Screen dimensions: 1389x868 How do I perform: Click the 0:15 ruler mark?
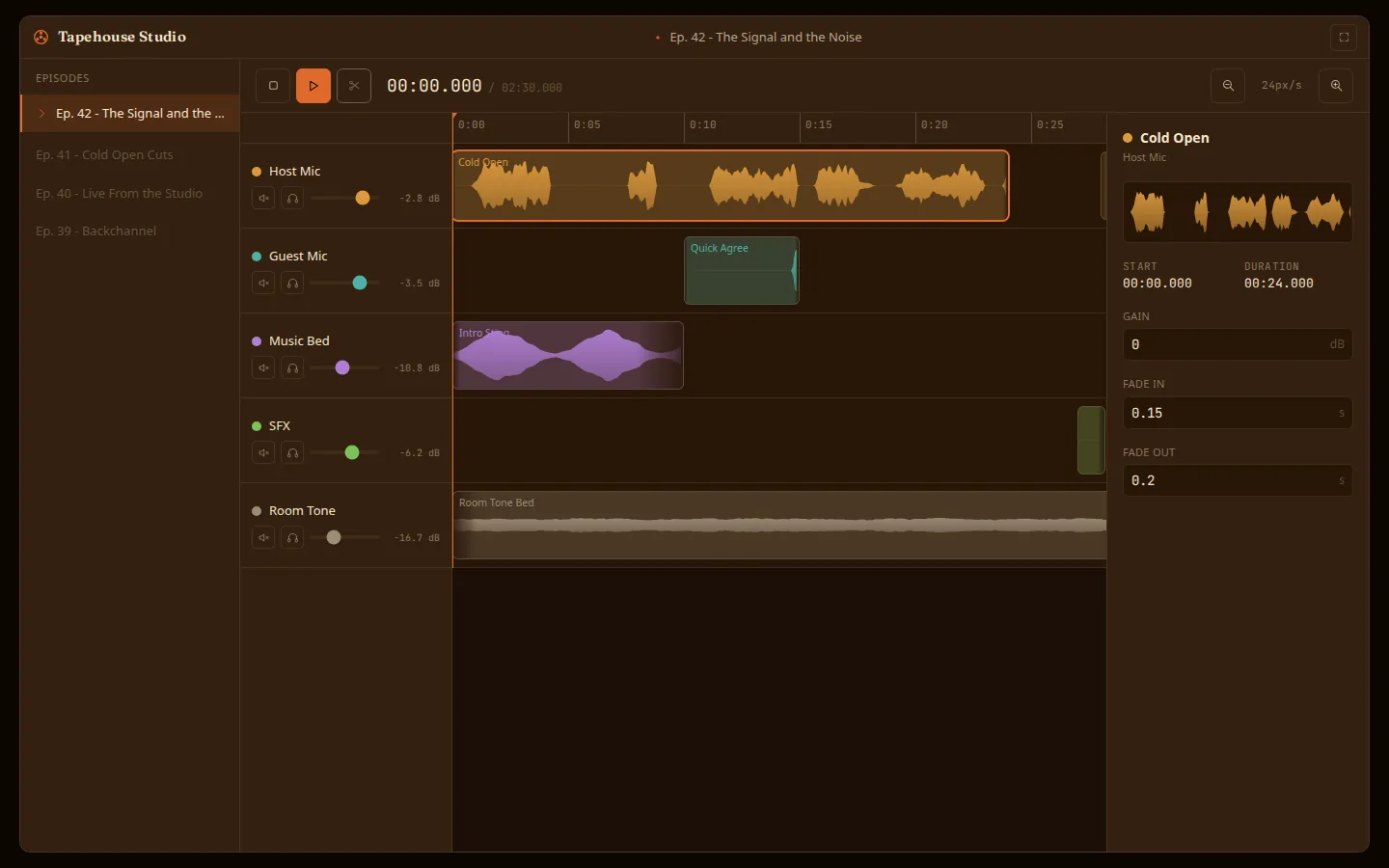[818, 125]
